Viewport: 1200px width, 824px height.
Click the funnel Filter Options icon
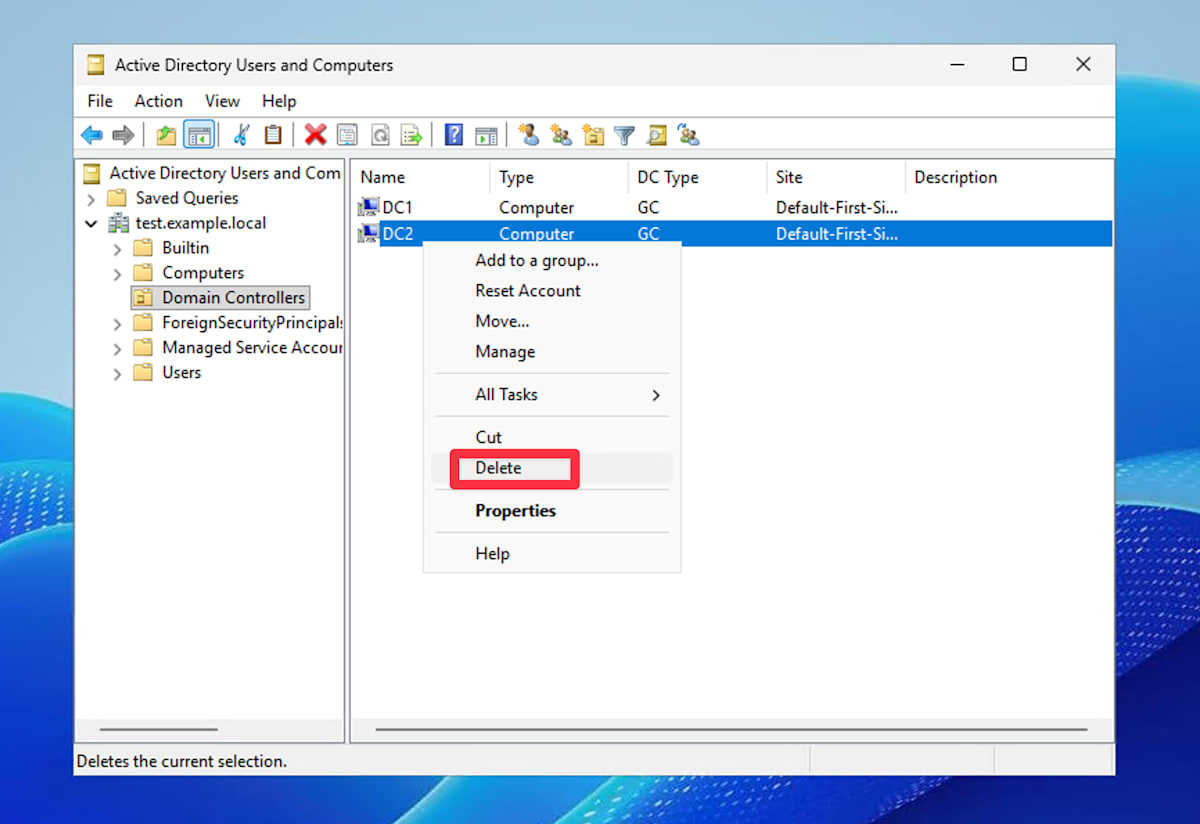click(624, 135)
